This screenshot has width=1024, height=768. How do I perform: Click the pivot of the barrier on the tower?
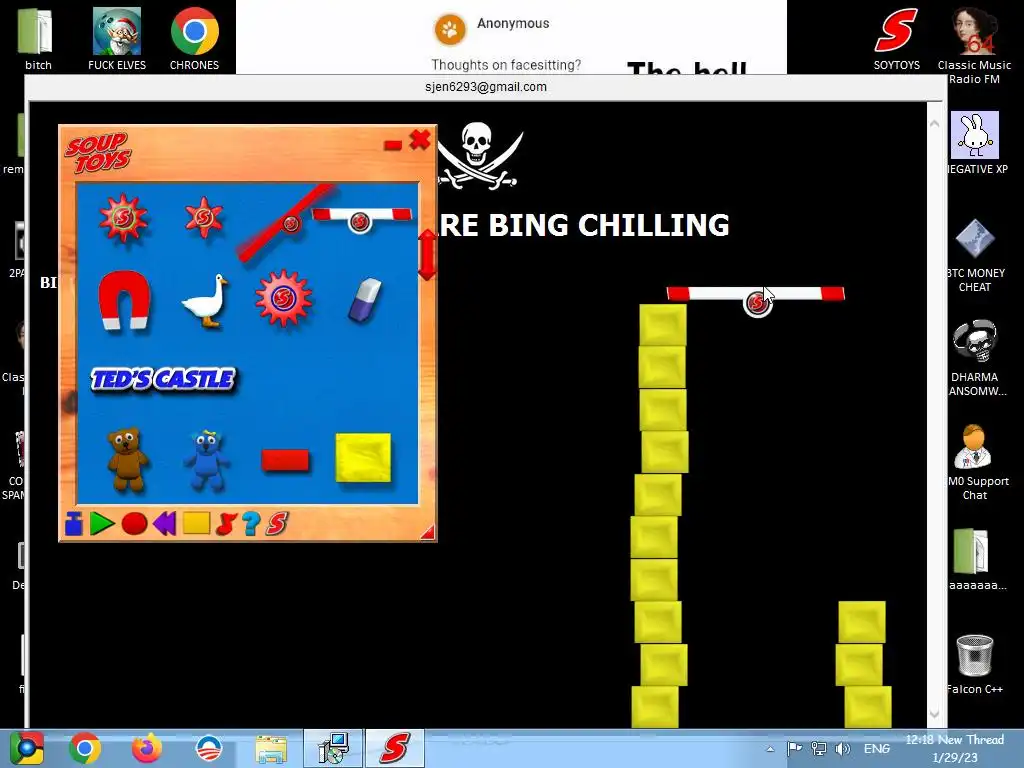point(757,302)
